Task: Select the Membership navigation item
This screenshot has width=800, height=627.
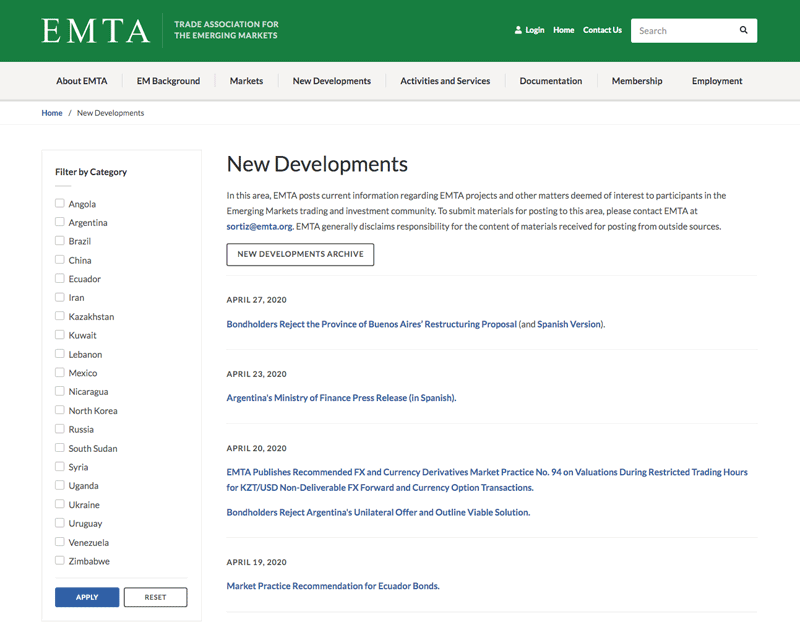Action: (637, 81)
